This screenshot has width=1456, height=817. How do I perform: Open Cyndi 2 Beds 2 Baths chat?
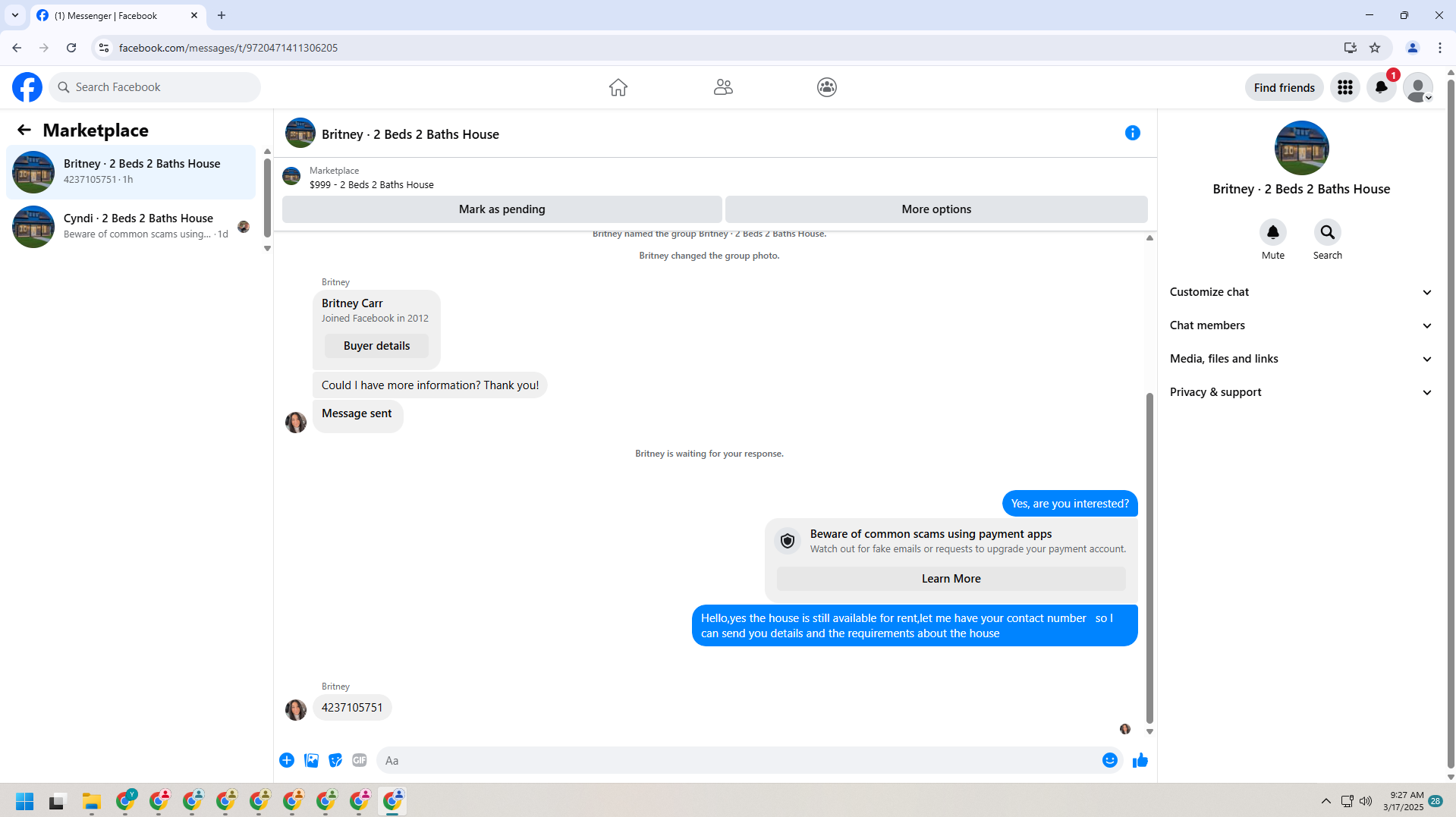(x=131, y=227)
